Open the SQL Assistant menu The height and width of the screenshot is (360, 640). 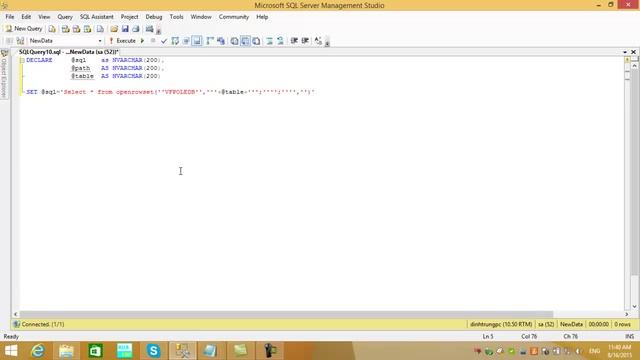[x=97, y=17]
